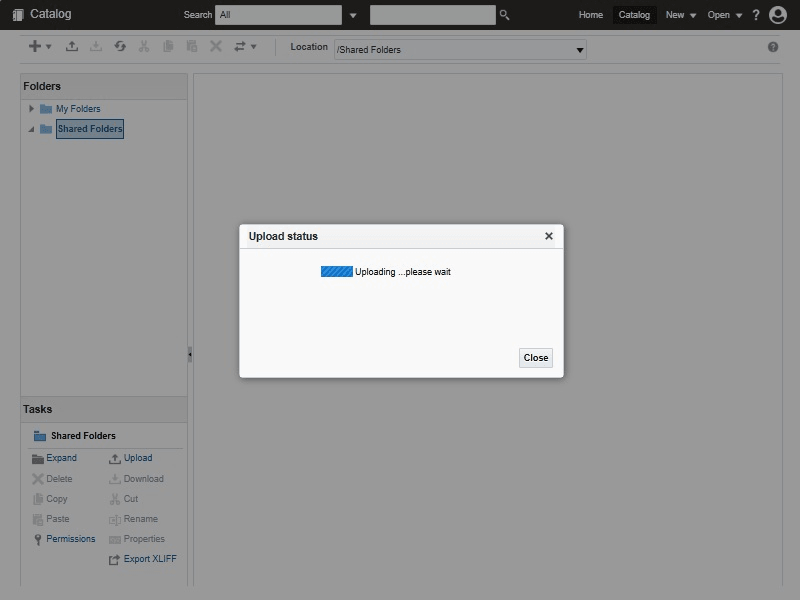Click the Rename task link
This screenshot has height=600, width=800.
140,518
